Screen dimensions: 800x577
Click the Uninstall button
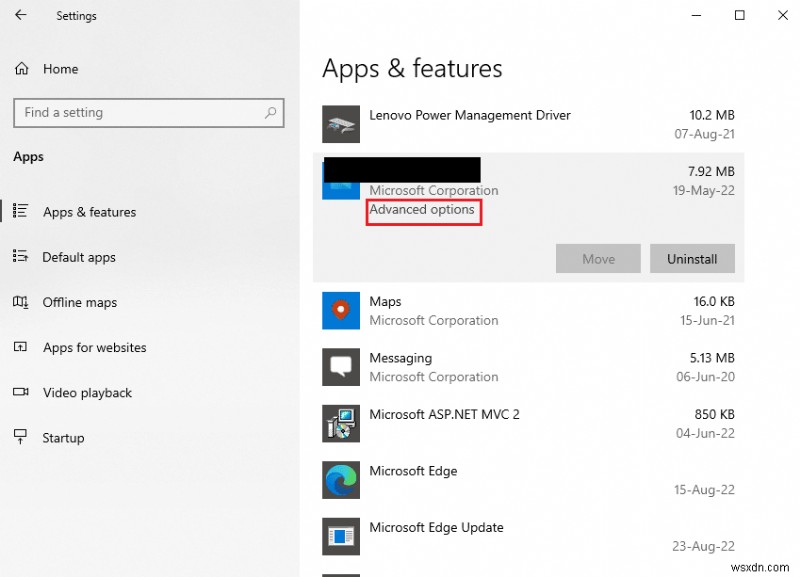point(692,258)
